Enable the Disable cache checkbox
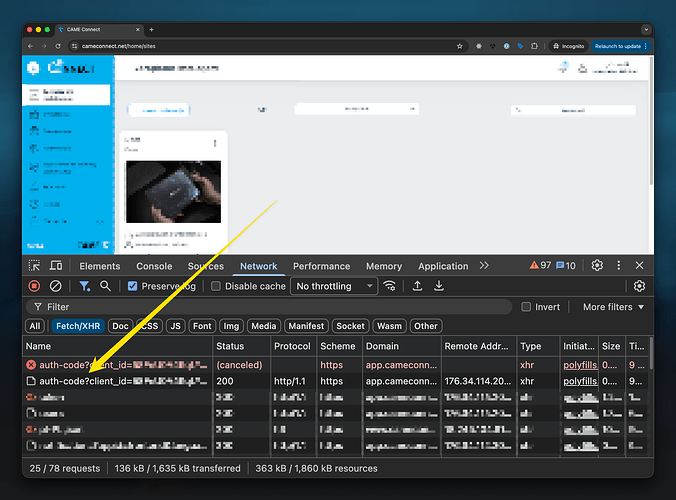The width and height of the screenshot is (676, 500). [x=216, y=286]
